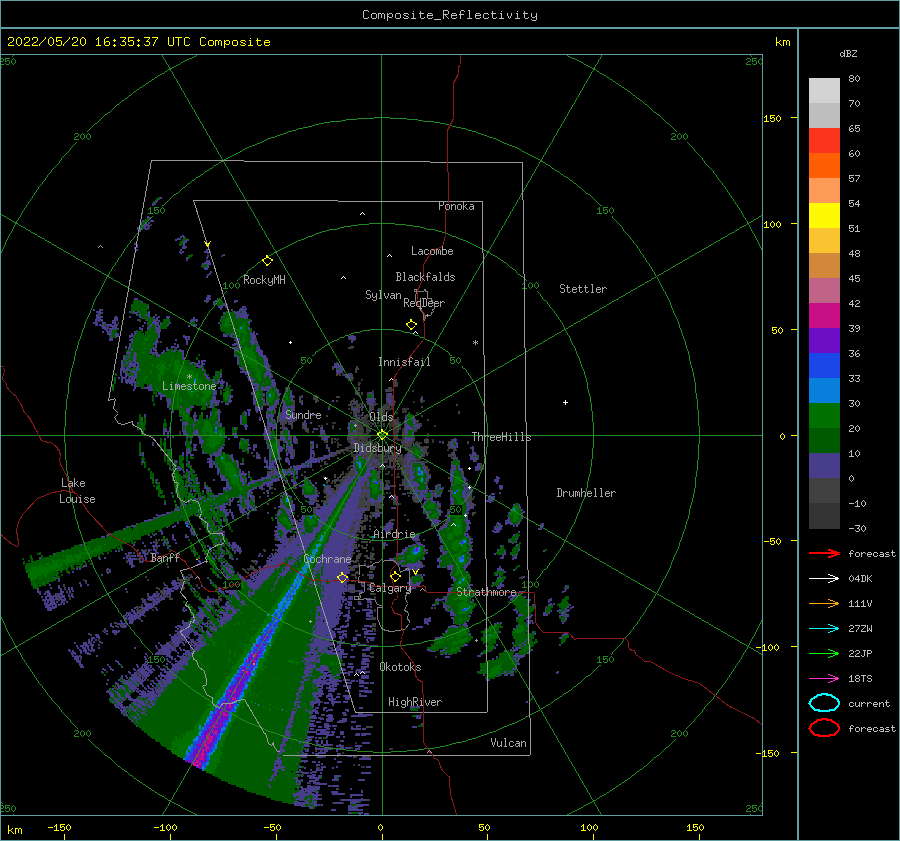900x841 pixels.
Task: Click the HighRiver label
Action: tap(415, 702)
